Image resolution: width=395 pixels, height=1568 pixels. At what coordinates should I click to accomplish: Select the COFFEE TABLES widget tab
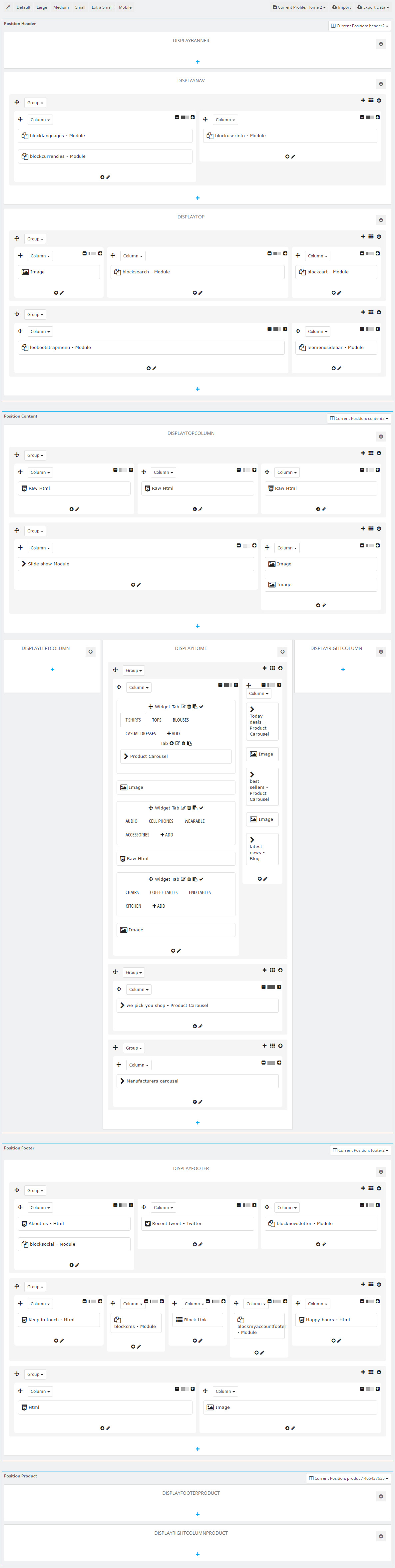(x=164, y=892)
